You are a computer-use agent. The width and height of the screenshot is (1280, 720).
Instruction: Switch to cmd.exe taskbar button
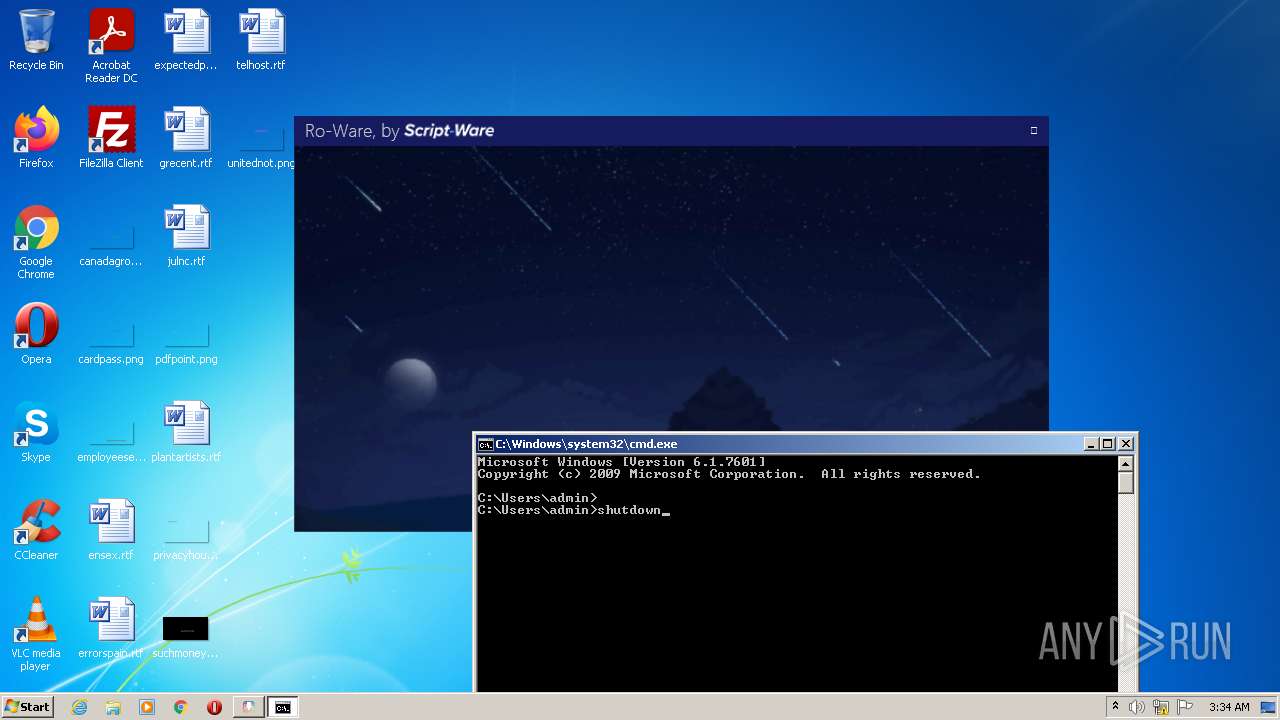click(283, 707)
